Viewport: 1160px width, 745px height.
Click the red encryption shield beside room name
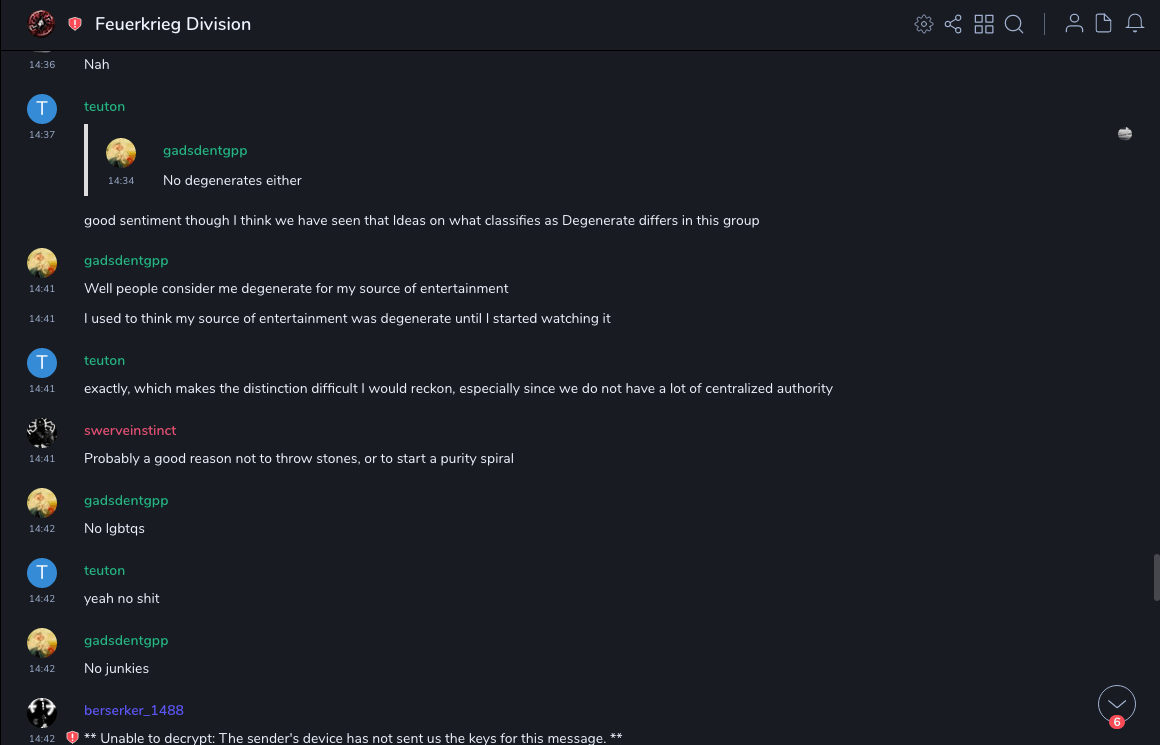[75, 24]
